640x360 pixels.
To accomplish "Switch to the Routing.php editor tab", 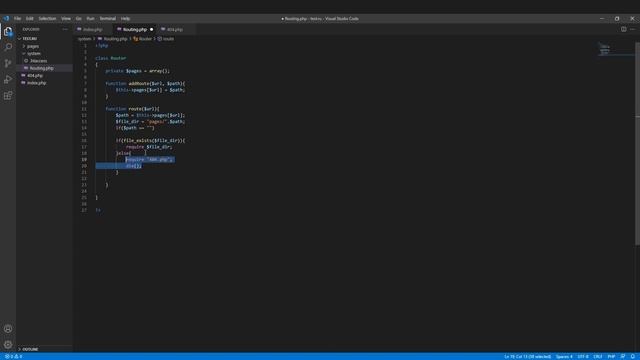I will pos(135,29).
